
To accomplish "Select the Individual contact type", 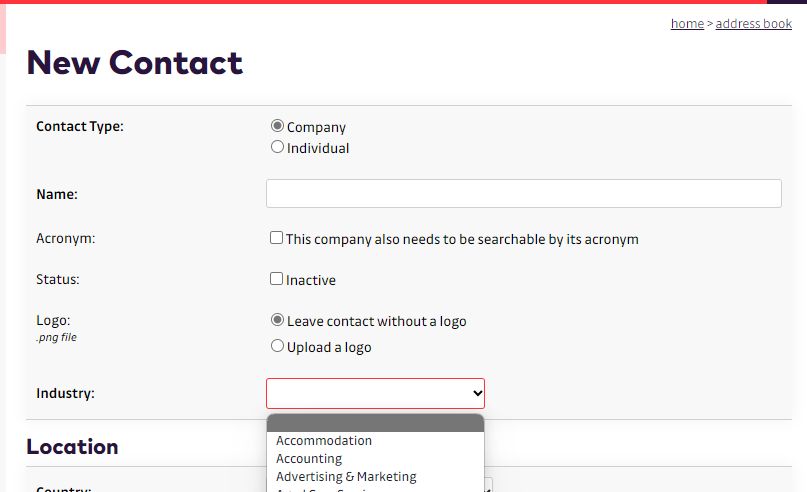I will coord(277,148).
